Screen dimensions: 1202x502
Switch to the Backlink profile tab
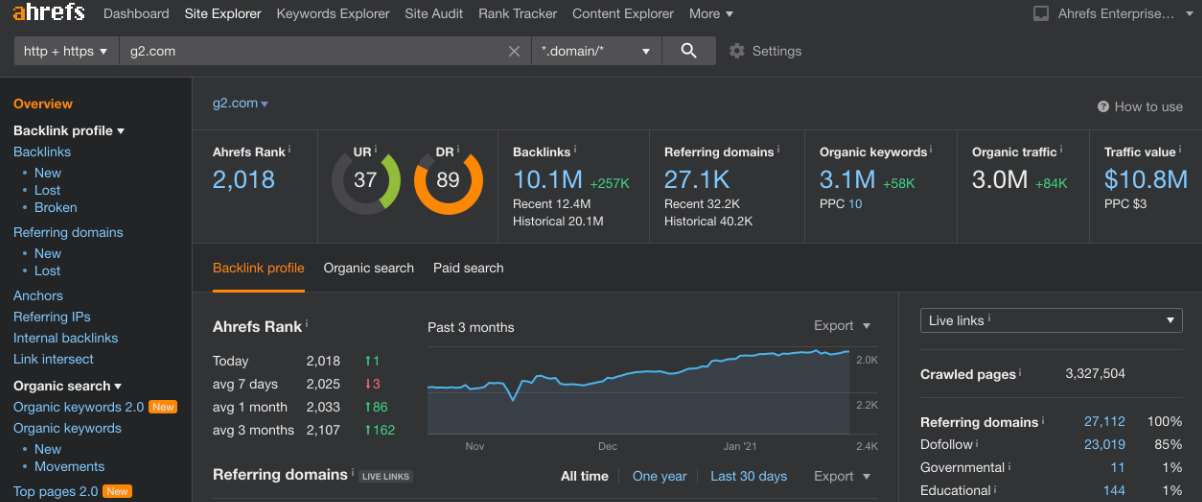point(258,268)
